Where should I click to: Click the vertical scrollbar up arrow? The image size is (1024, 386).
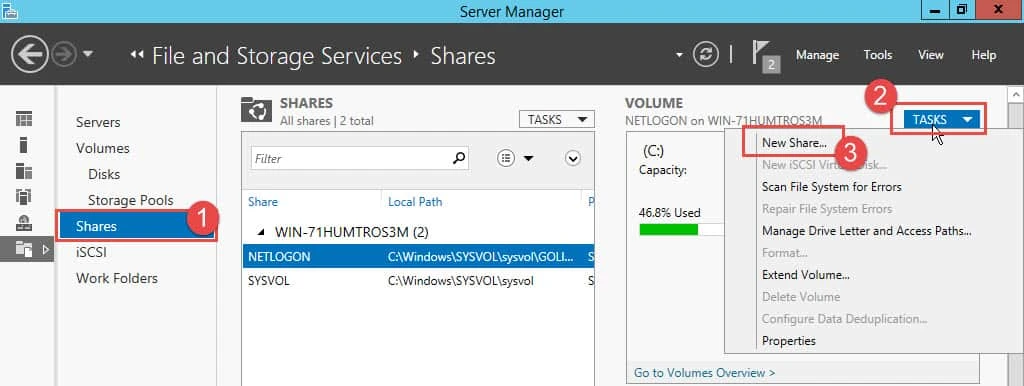1016,95
